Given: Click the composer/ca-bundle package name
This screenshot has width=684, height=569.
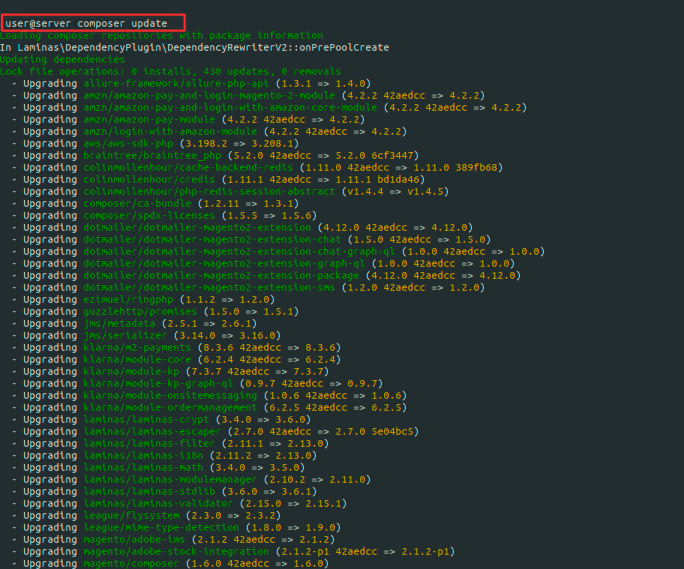Looking at the screenshot, I should [x=137, y=203].
